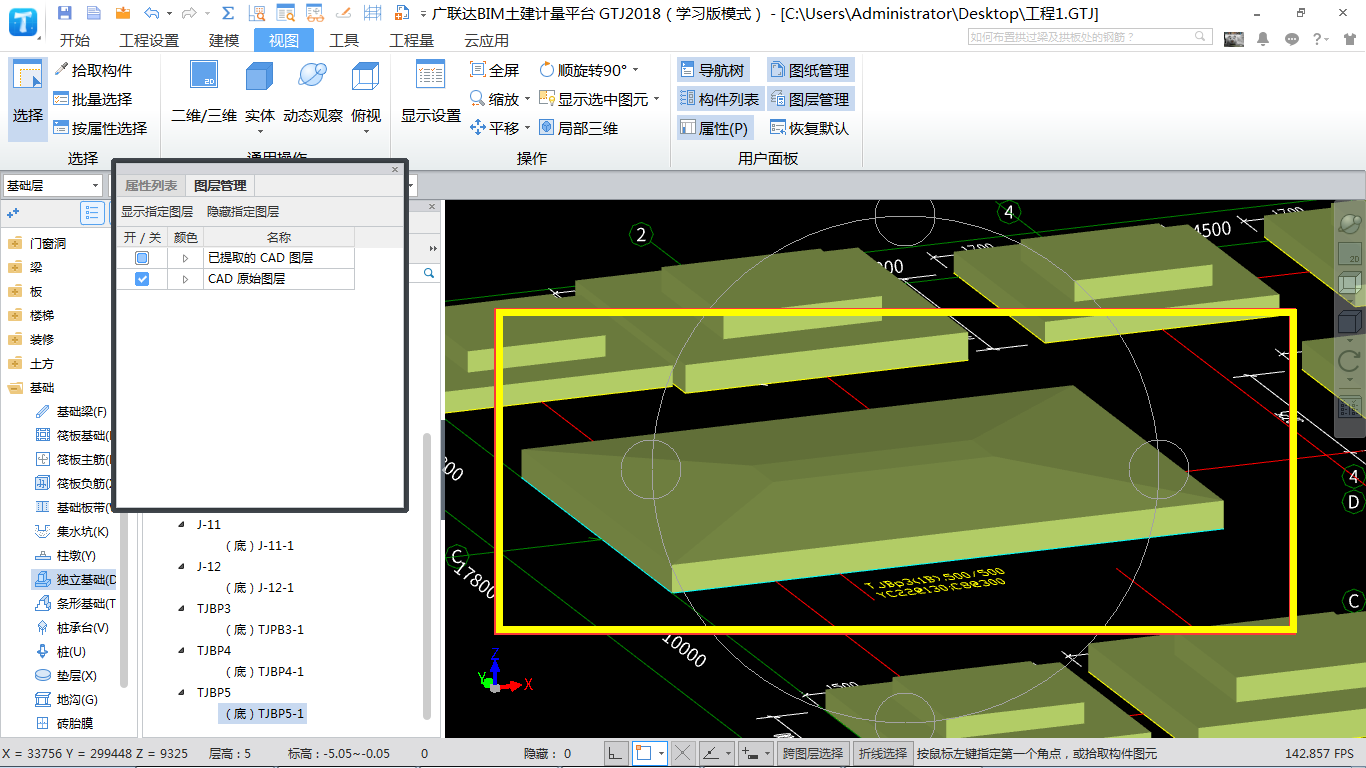Expand CAD 原始图层 row arrow
Viewport: 1366px width, 768px height.
(185, 279)
